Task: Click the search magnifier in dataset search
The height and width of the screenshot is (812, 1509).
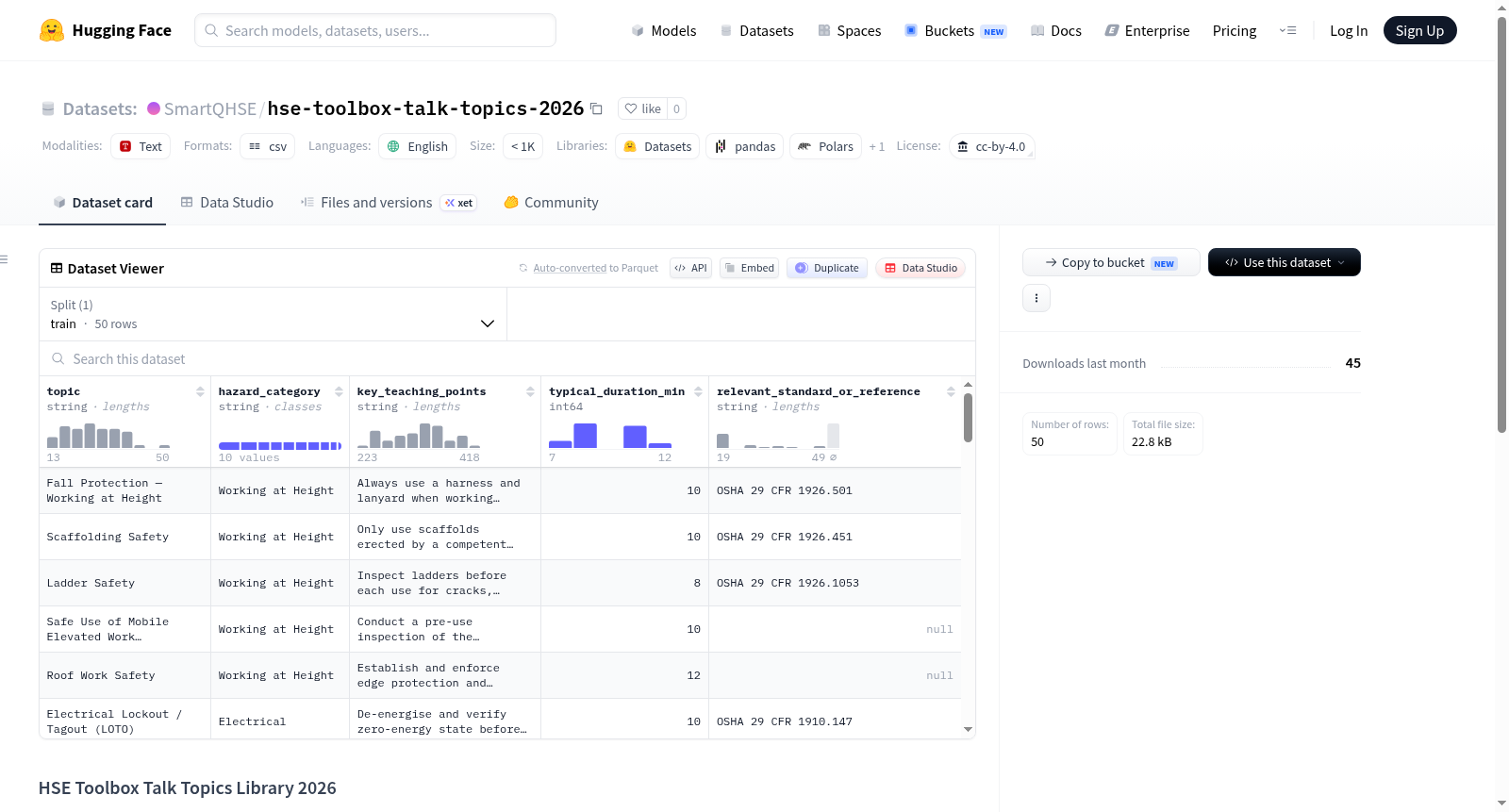Action: pos(58,358)
